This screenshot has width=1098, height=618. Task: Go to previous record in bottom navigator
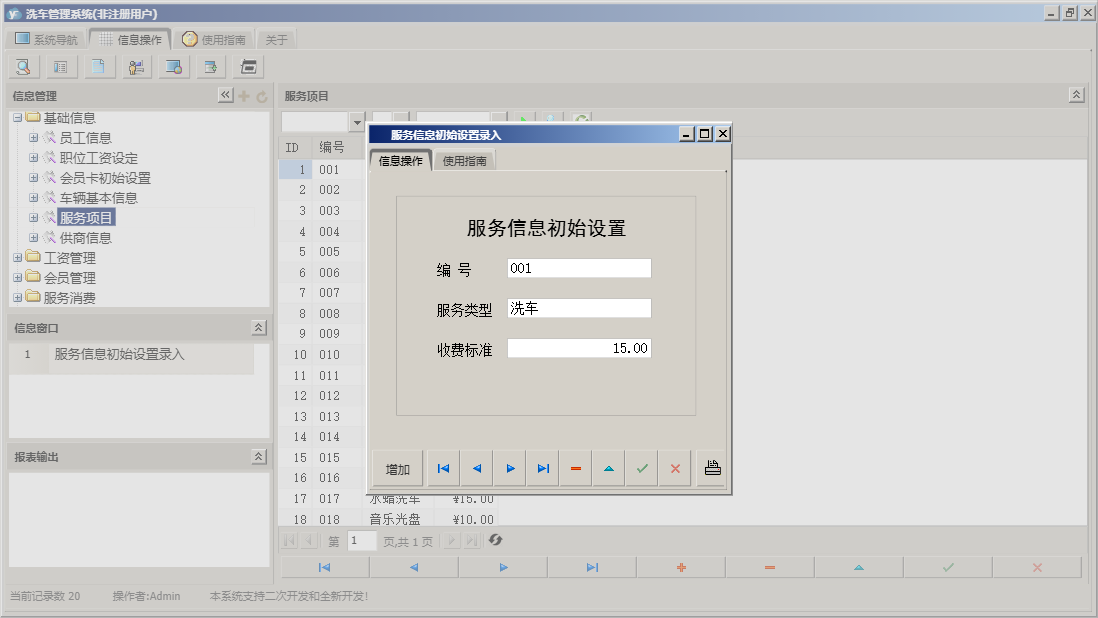(414, 568)
